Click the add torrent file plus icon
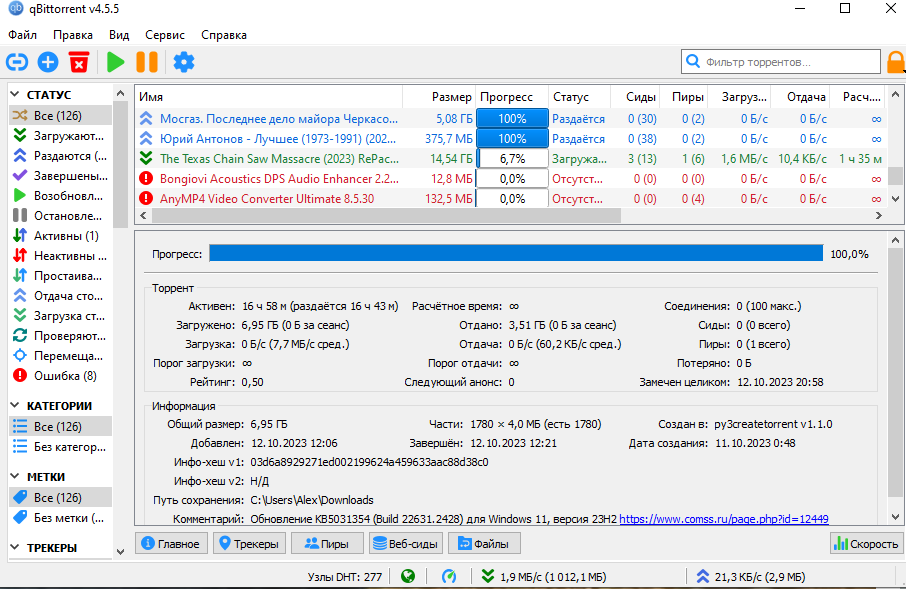This screenshot has width=906, height=589. (x=48, y=62)
